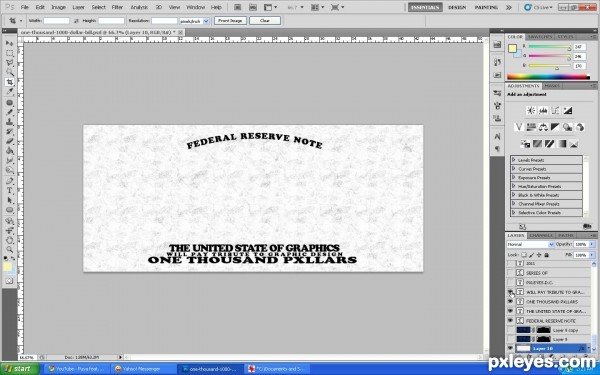This screenshot has width=600, height=375.
Task: Open the Character panel icon
Action: point(497,136)
